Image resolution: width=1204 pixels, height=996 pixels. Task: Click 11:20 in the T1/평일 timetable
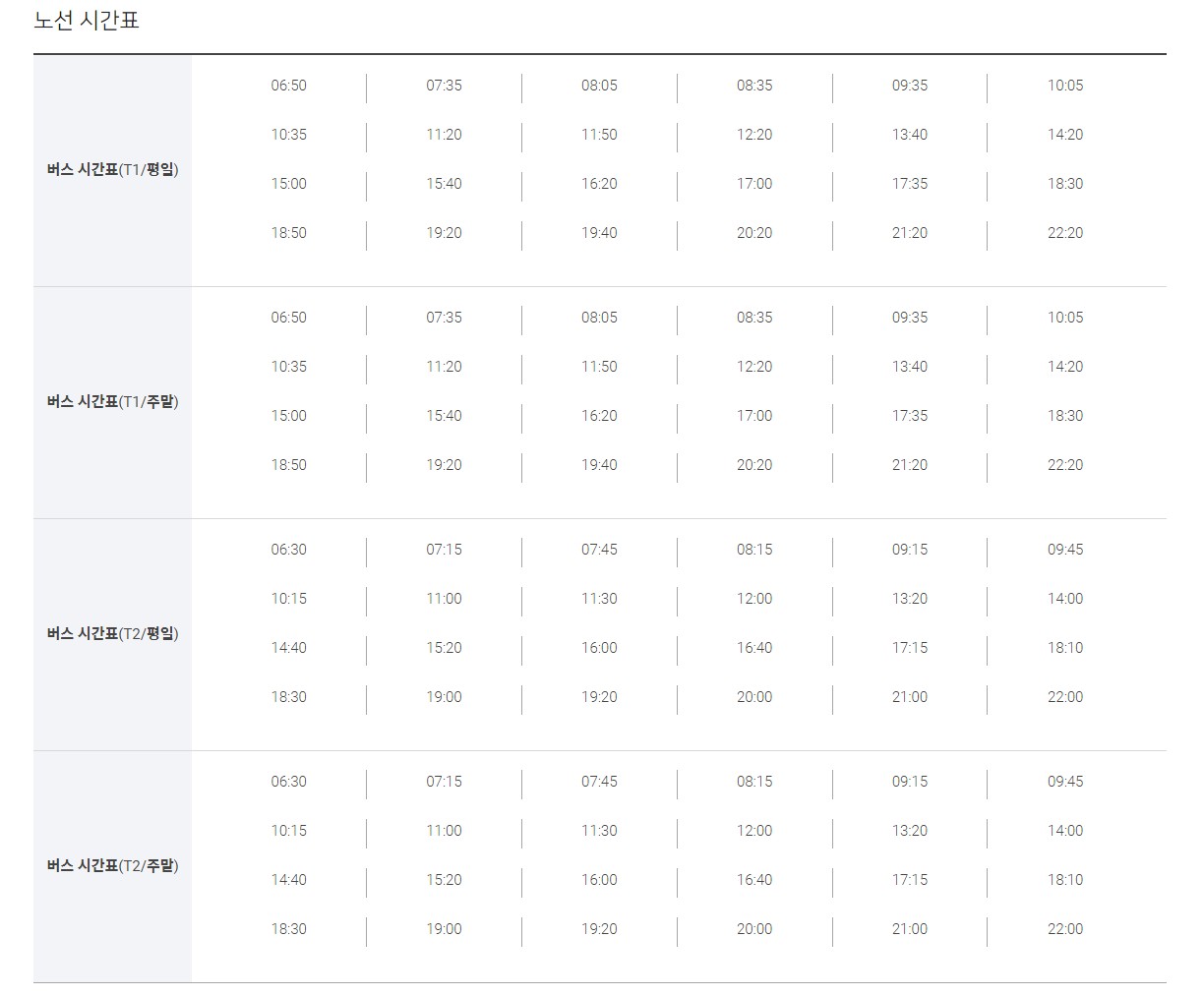[x=444, y=135]
